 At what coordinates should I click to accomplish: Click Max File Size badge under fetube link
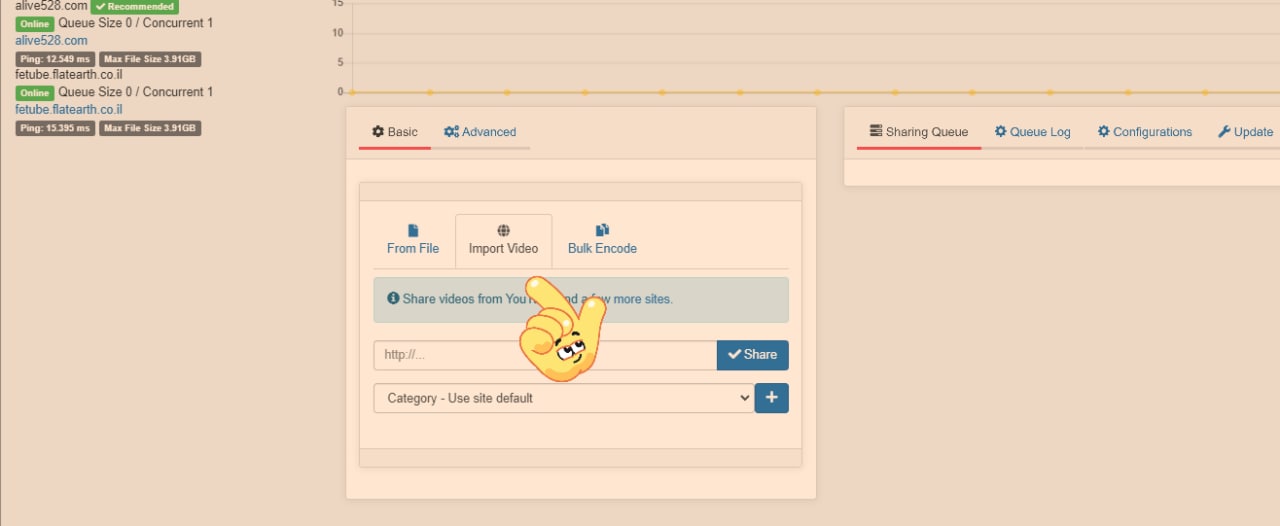tap(150, 128)
